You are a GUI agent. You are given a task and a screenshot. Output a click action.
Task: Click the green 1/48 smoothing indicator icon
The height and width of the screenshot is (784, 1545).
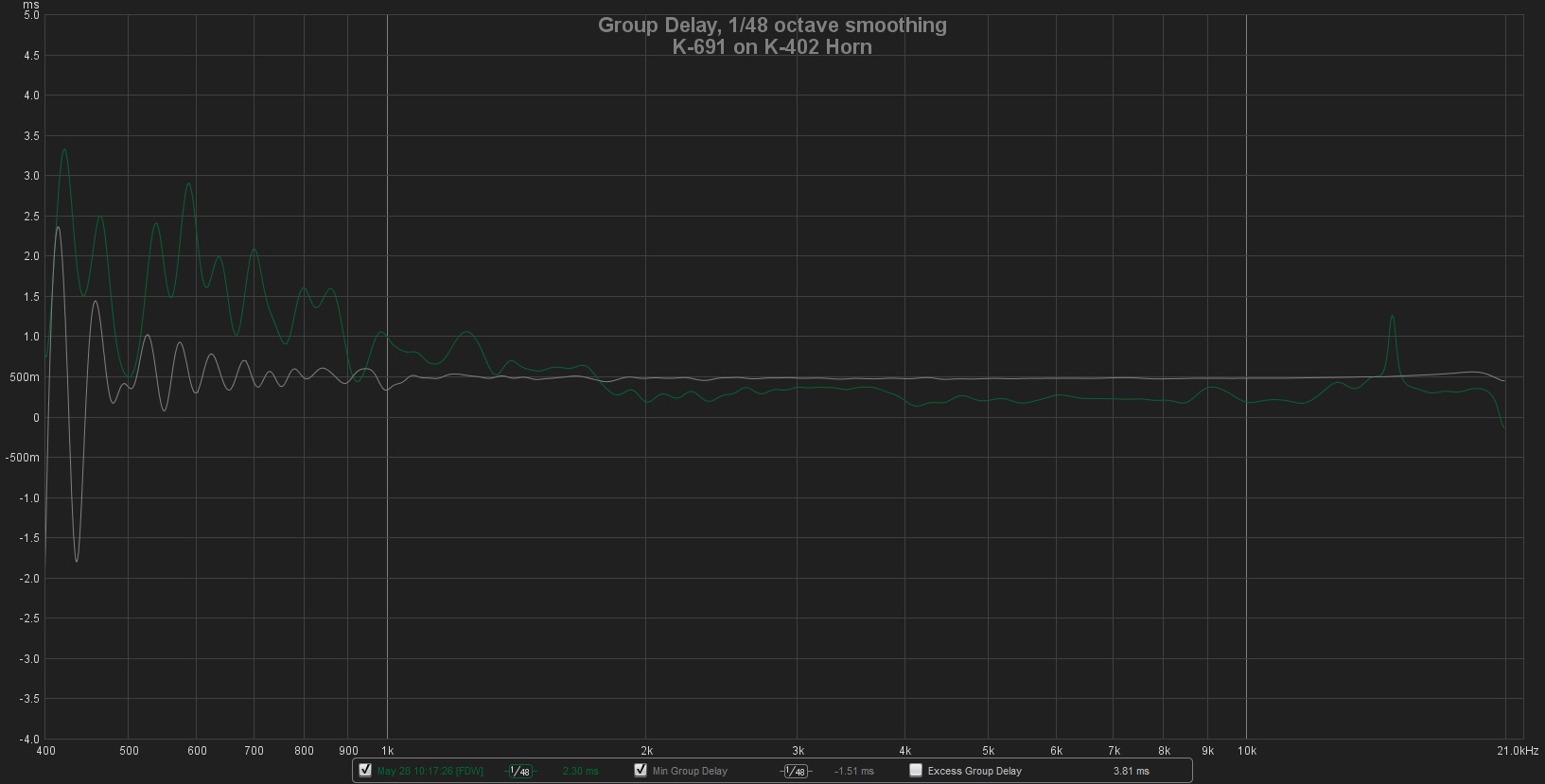tap(519, 771)
